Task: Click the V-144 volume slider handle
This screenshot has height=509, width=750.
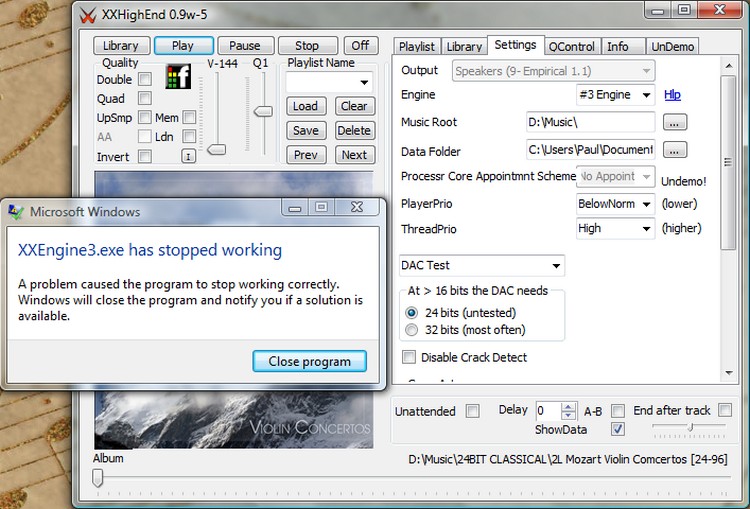Action: 217,150
